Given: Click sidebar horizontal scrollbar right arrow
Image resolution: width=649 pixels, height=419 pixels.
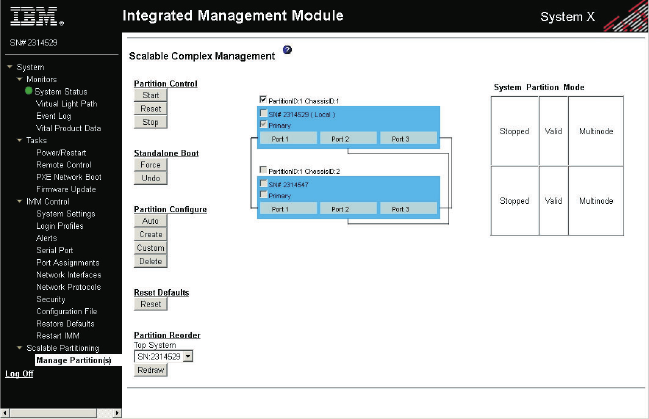Looking at the screenshot, I should [x=117, y=413].
